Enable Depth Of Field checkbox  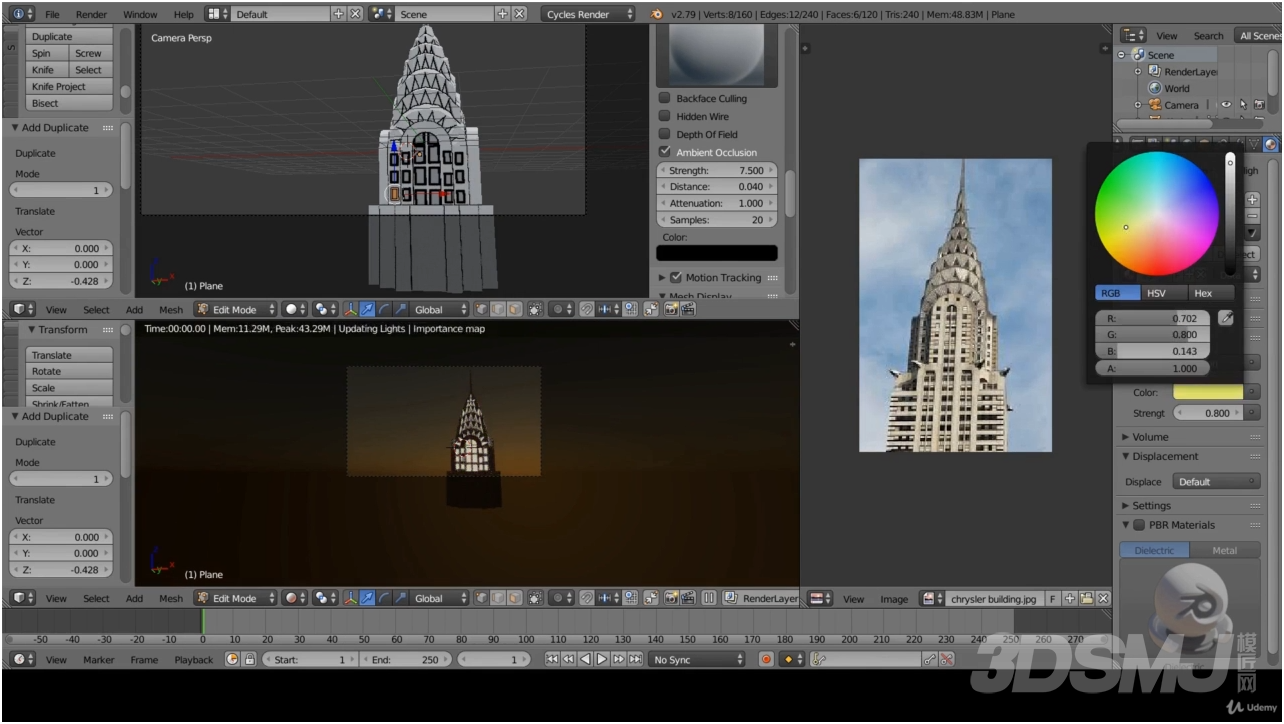(664, 134)
